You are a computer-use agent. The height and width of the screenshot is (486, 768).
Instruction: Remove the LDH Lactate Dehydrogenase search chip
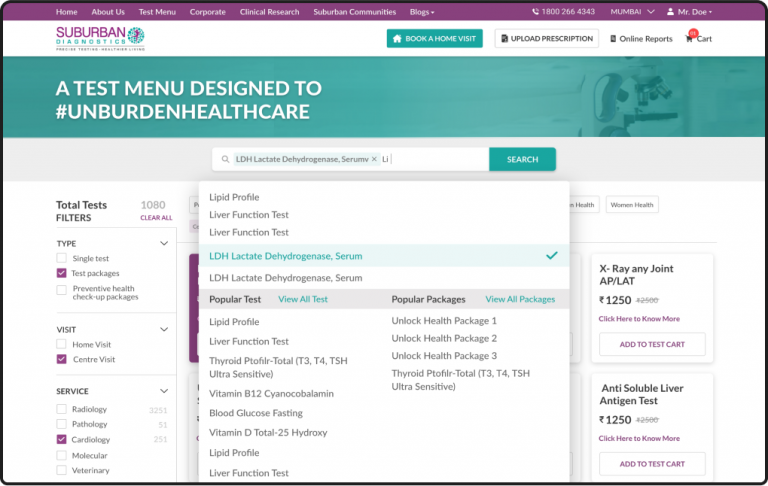pyautogui.click(x=374, y=159)
